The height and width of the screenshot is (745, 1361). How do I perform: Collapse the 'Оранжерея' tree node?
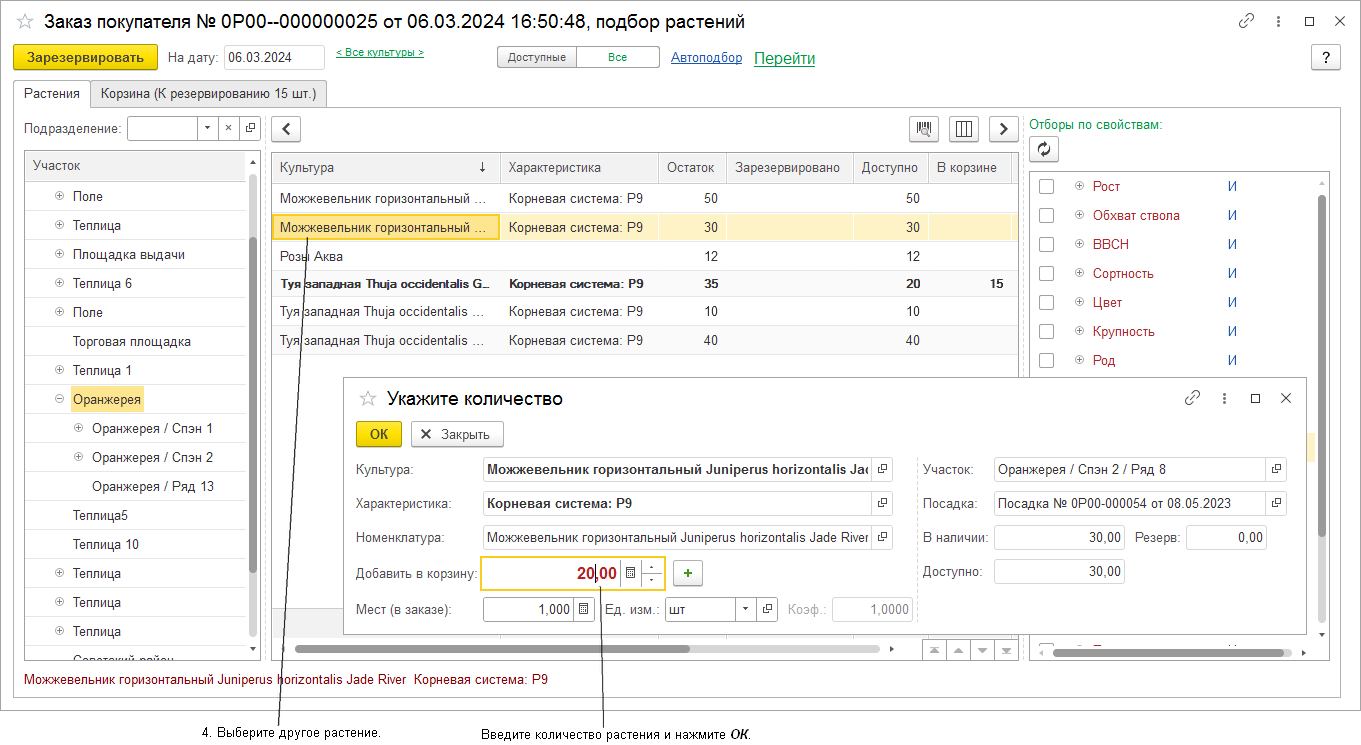59,400
